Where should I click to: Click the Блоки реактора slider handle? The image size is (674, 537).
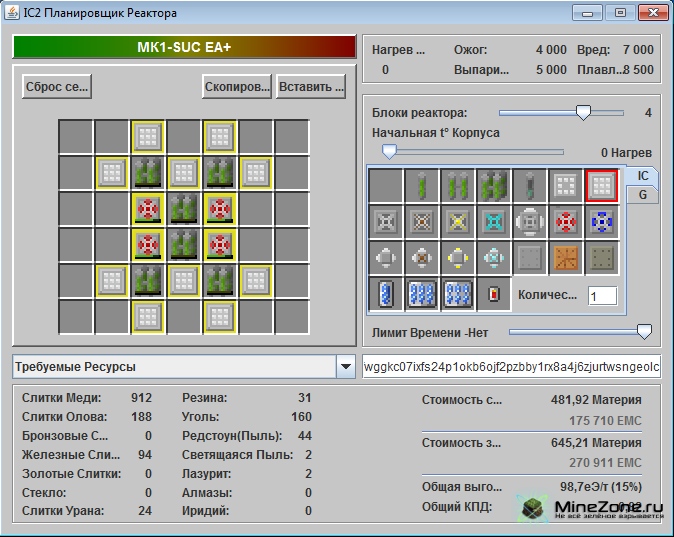pos(583,113)
